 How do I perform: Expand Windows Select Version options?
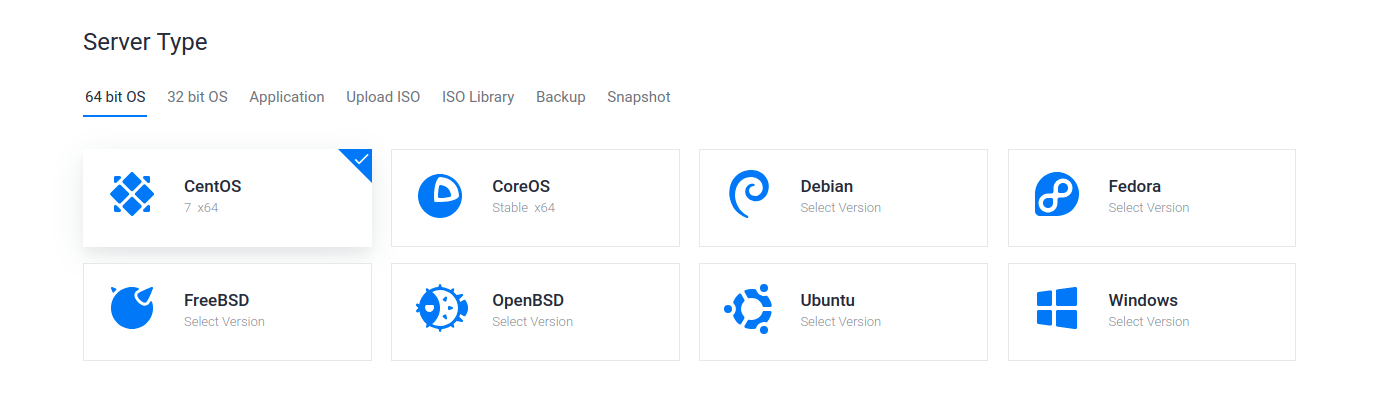click(1148, 322)
